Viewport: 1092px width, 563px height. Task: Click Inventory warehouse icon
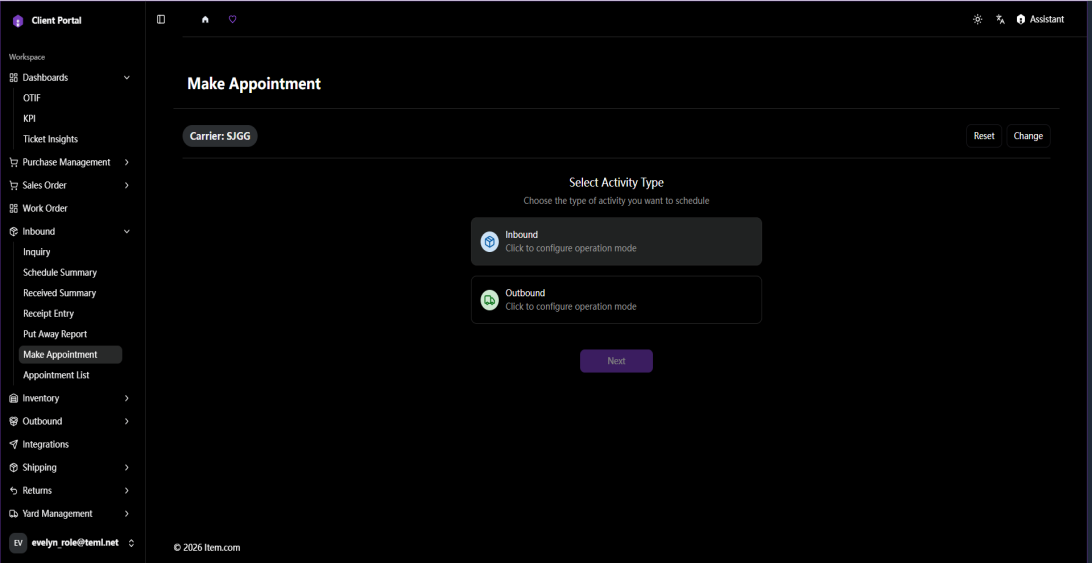click(13, 399)
